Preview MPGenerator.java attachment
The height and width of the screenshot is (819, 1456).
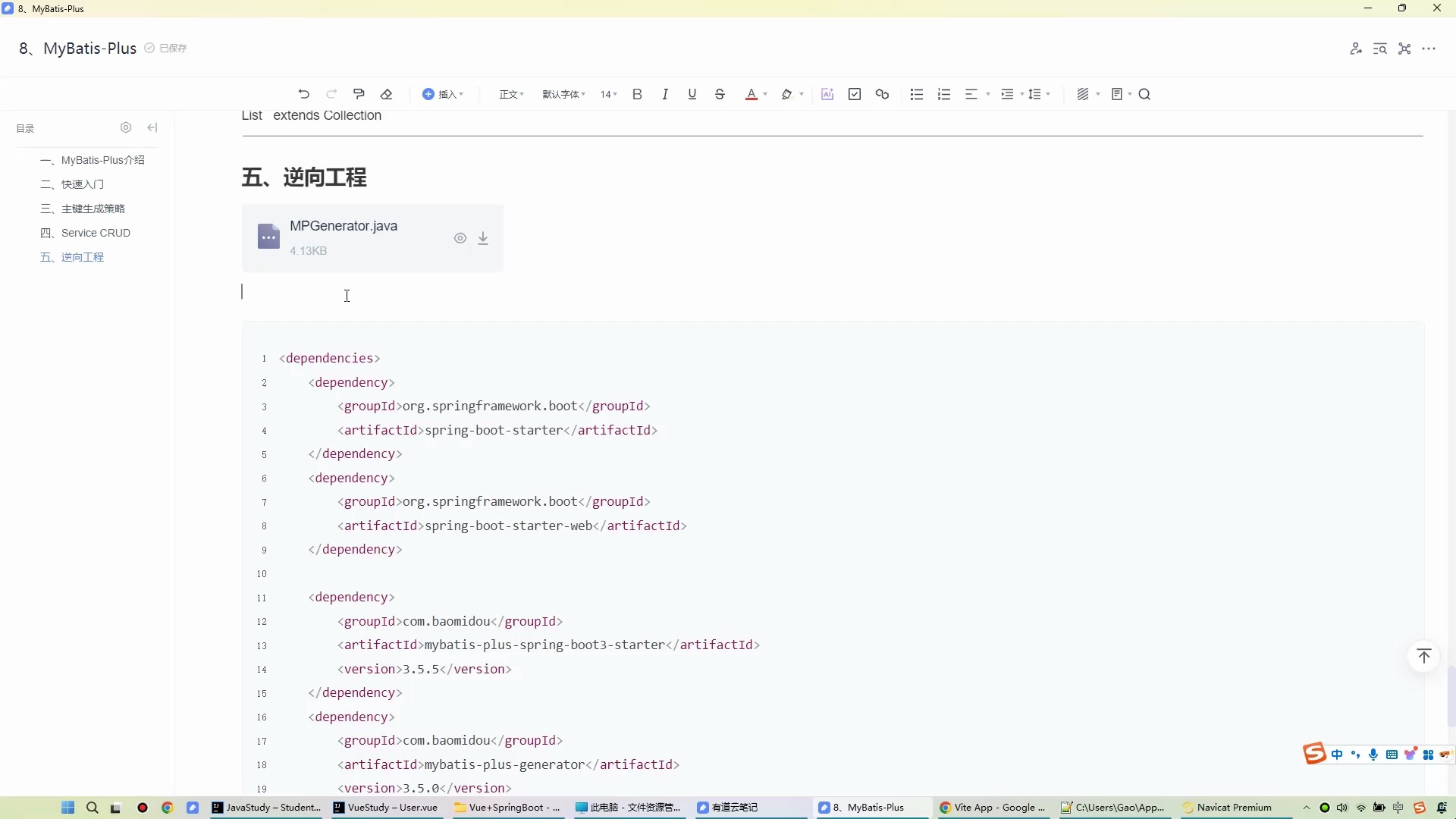[x=460, y=238]
